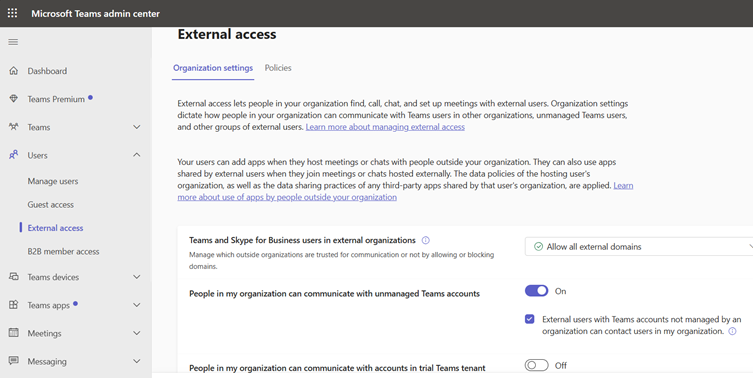The image size is (753, 378).
Task: Select External access in sidebar
Action: pyautogui.click(x=55, y=228)
